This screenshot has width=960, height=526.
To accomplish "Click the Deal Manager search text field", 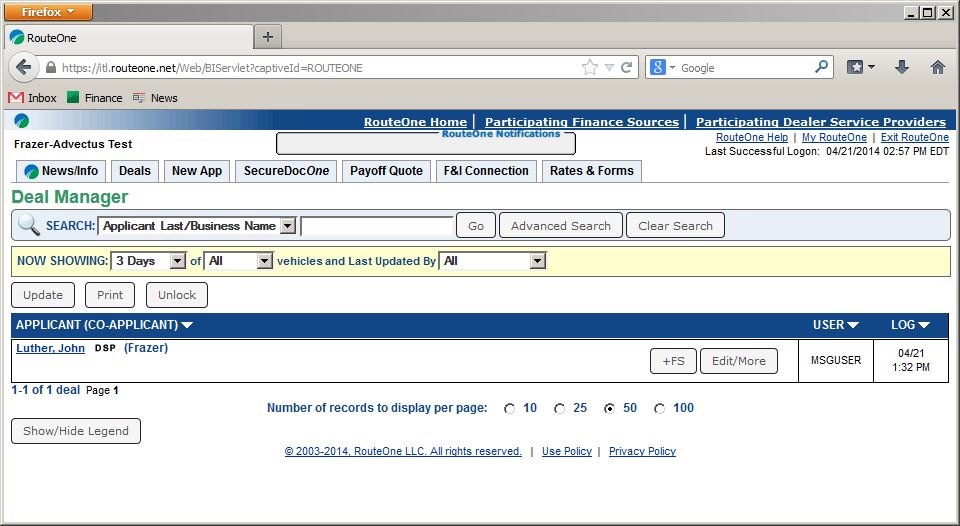I will (377, 225).
